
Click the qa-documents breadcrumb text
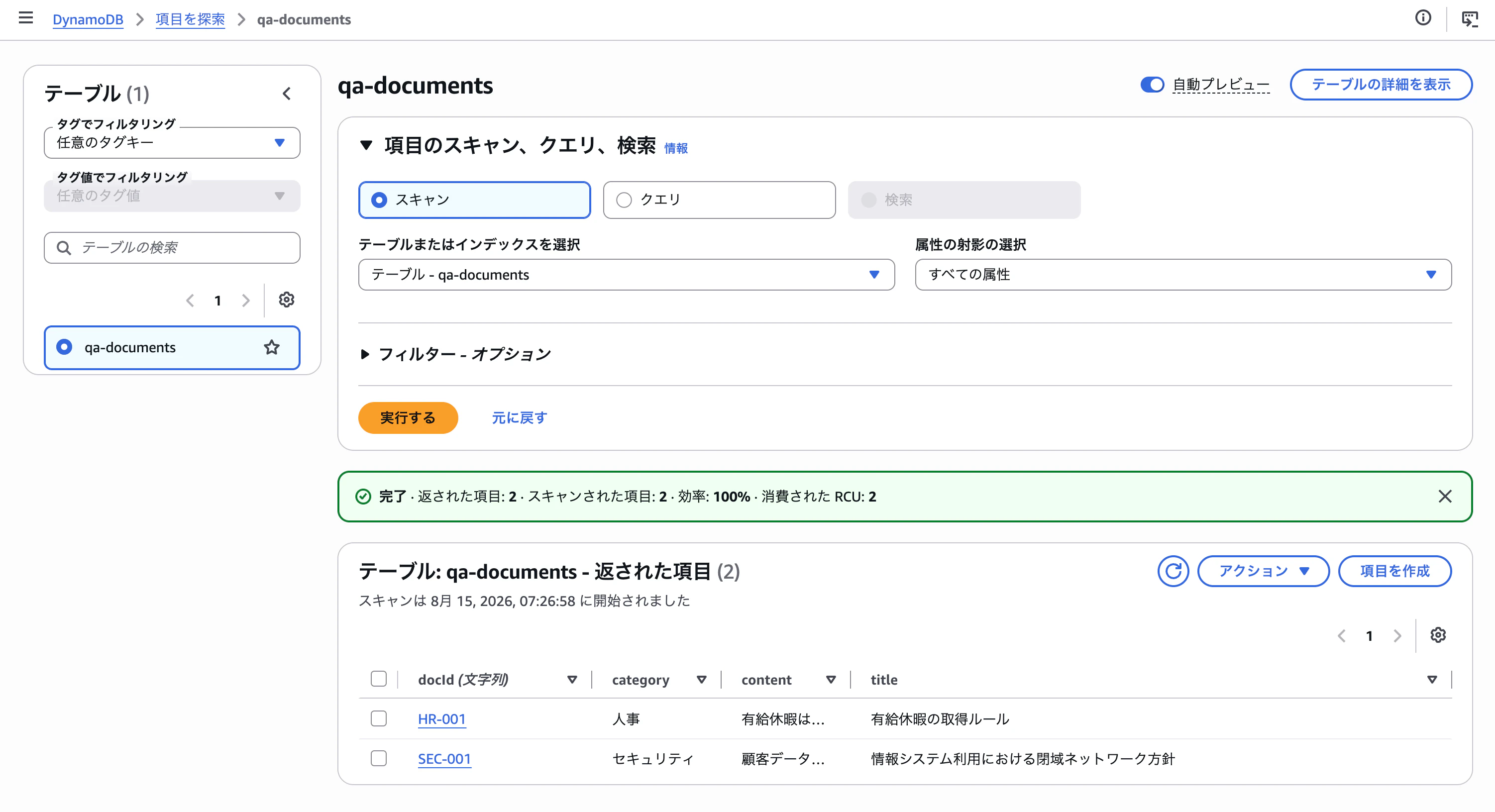(x=304, y=19)
